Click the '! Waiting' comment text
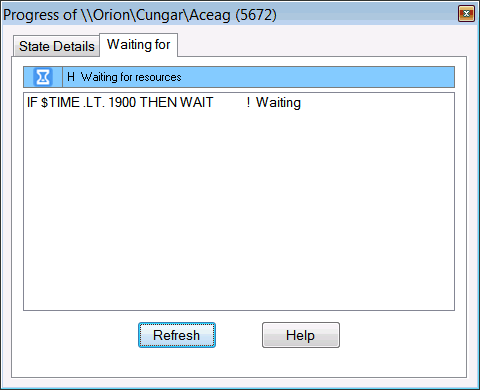This screenshot has height=390, width=480. [x=274, y=103]
